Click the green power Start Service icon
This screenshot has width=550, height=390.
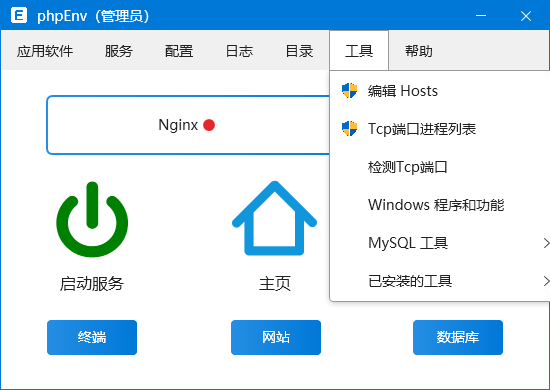[92, 220]
